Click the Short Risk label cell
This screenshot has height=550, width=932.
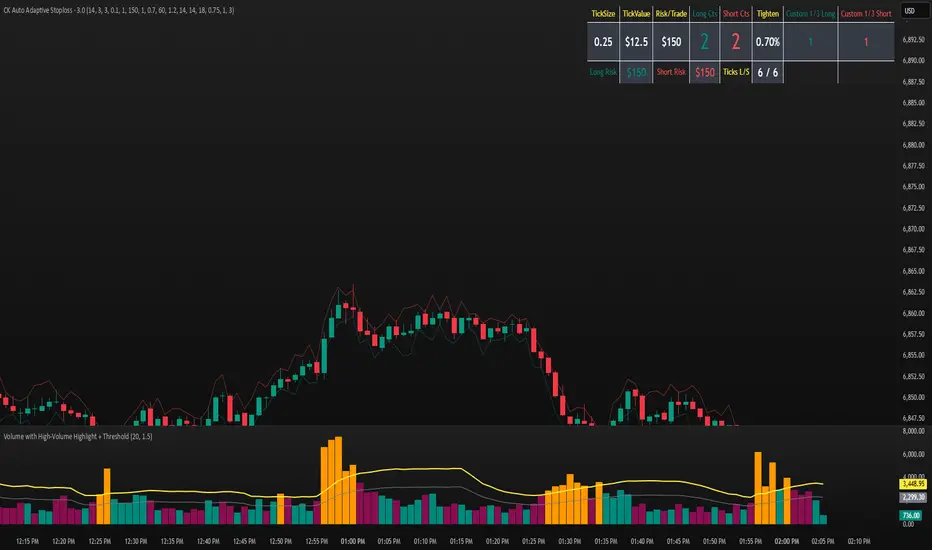(671, 72)
